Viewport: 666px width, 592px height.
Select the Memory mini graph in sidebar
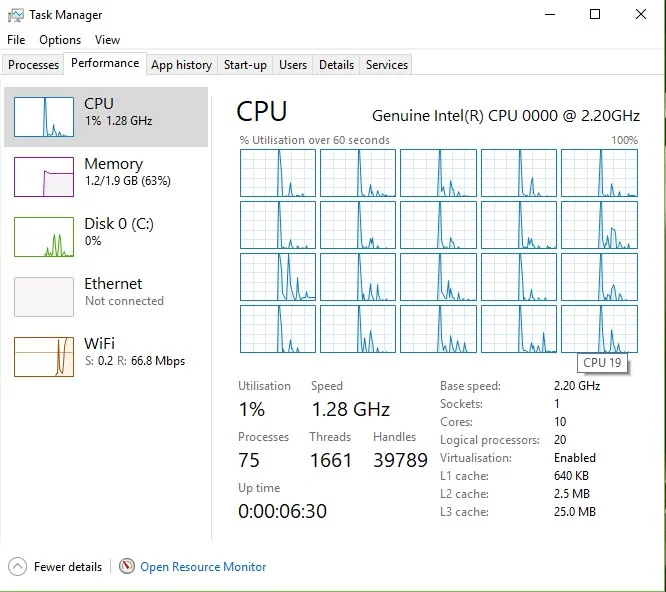click(x=44, y=177)
